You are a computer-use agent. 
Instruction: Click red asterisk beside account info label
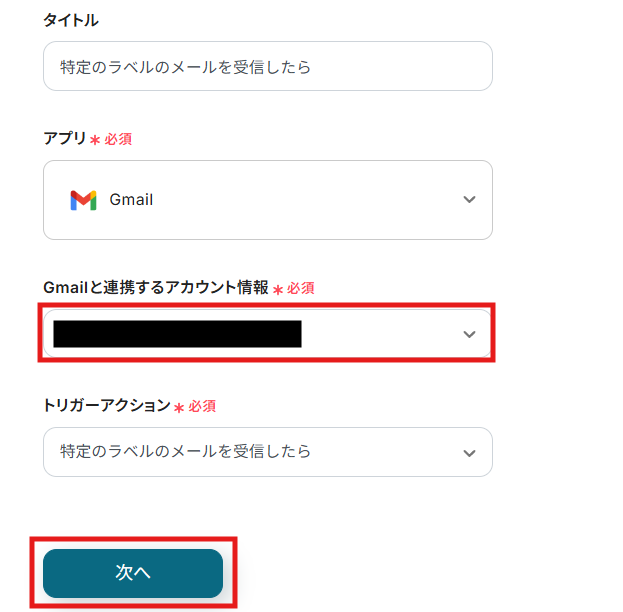(278, 290)
